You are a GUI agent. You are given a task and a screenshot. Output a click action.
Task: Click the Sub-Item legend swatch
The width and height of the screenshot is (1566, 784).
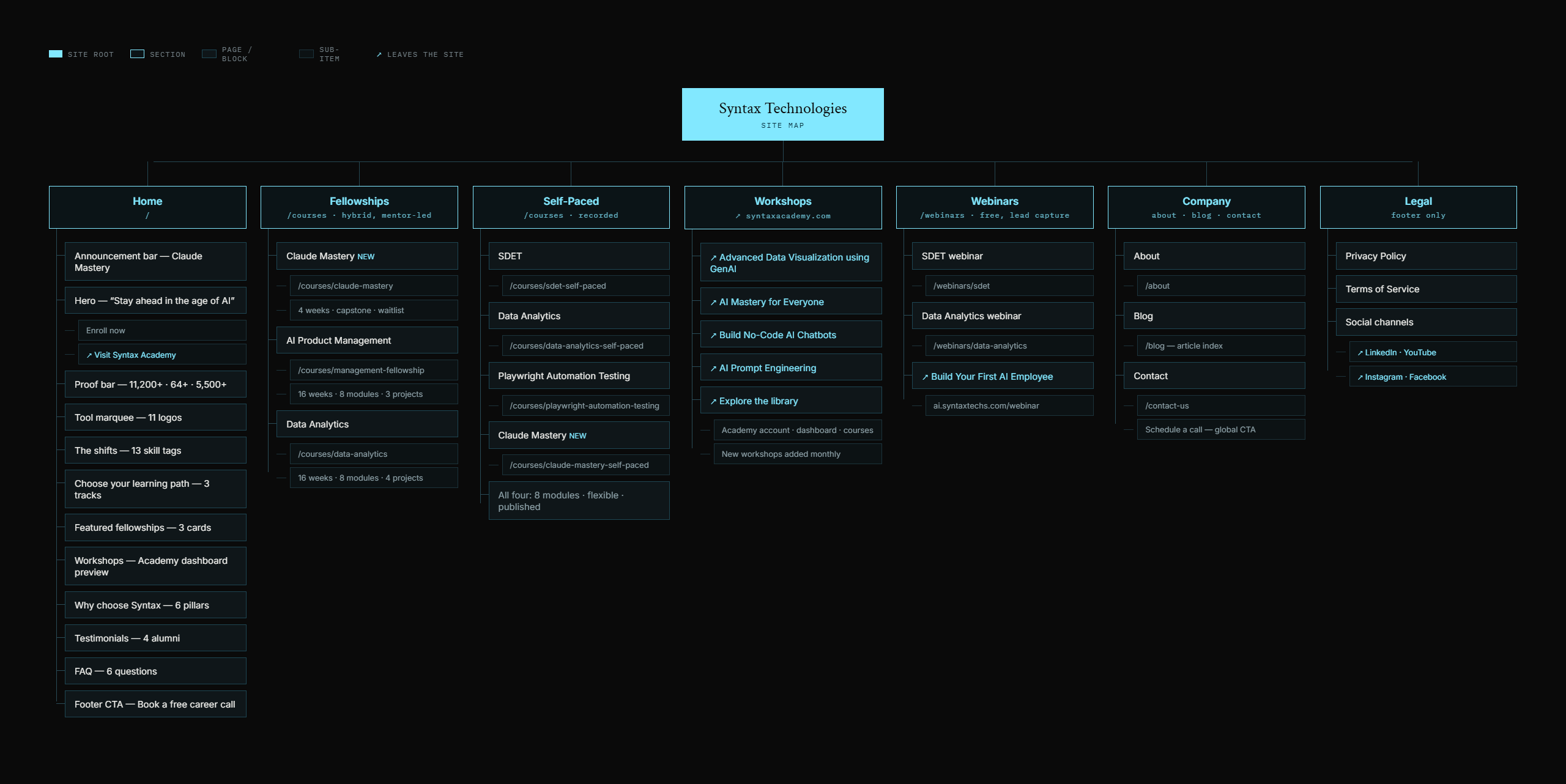click(306, 54)
